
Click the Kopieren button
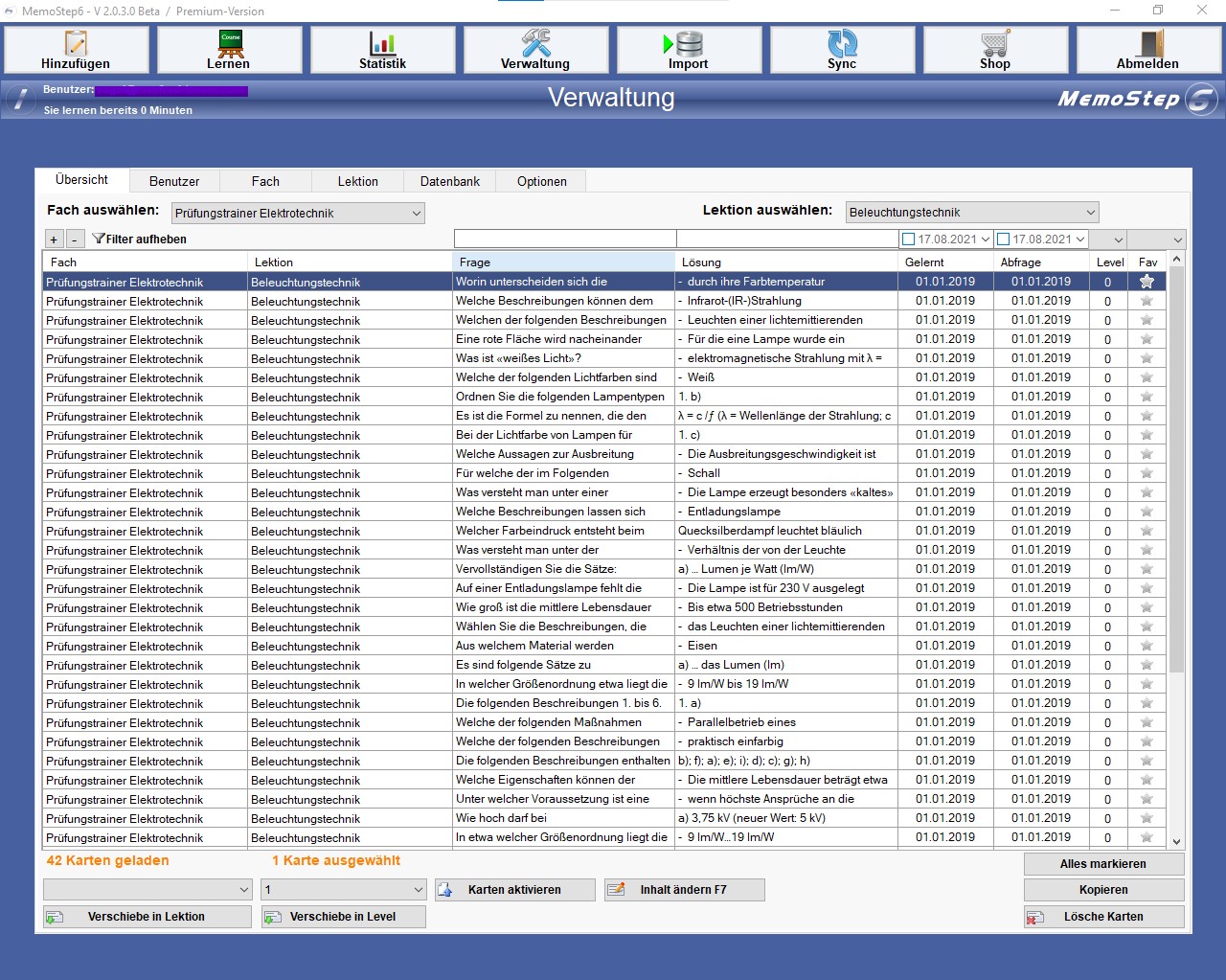(1103, 890)
